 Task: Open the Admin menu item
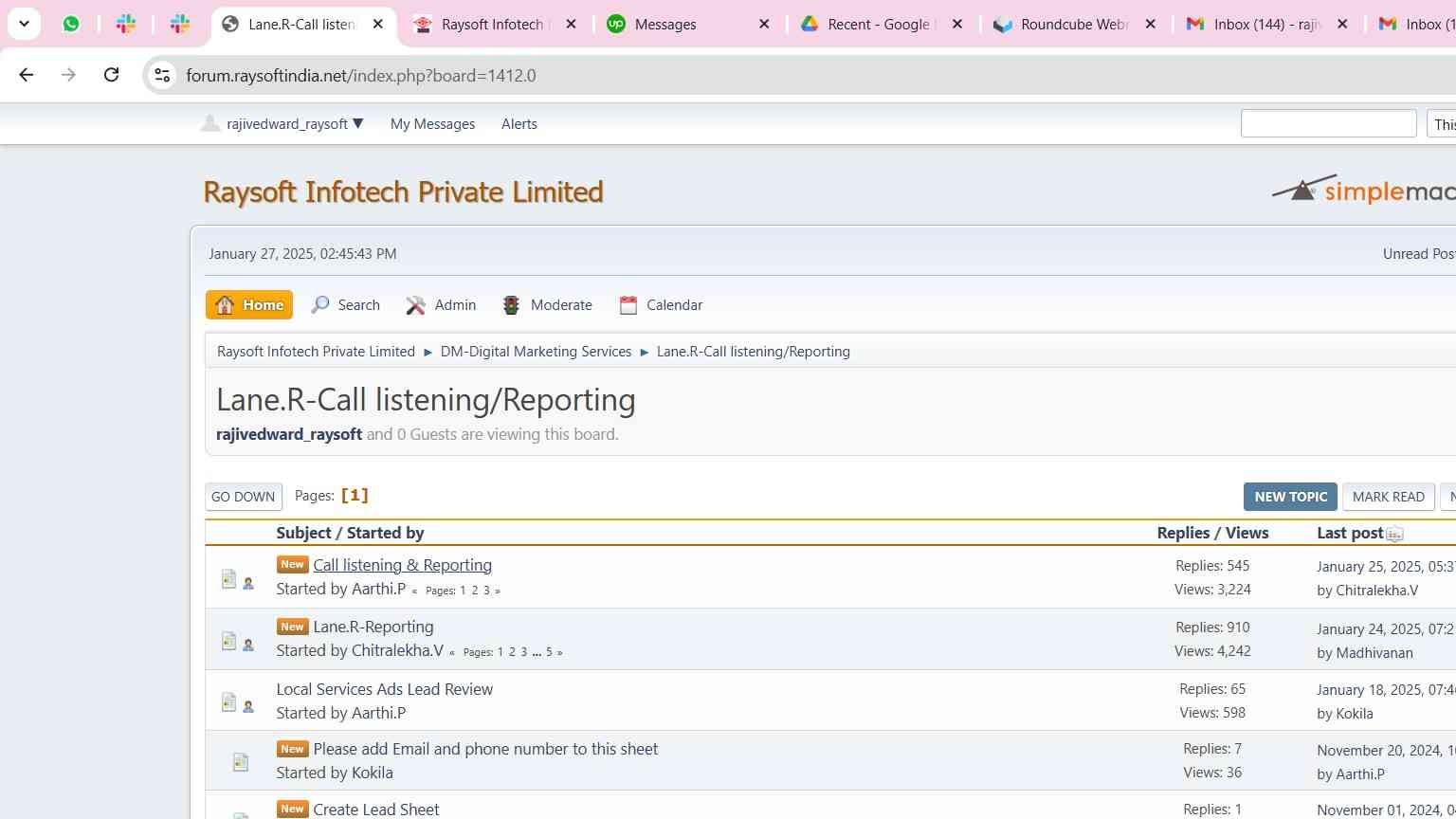pyautogui.click(x=441, y=305)
